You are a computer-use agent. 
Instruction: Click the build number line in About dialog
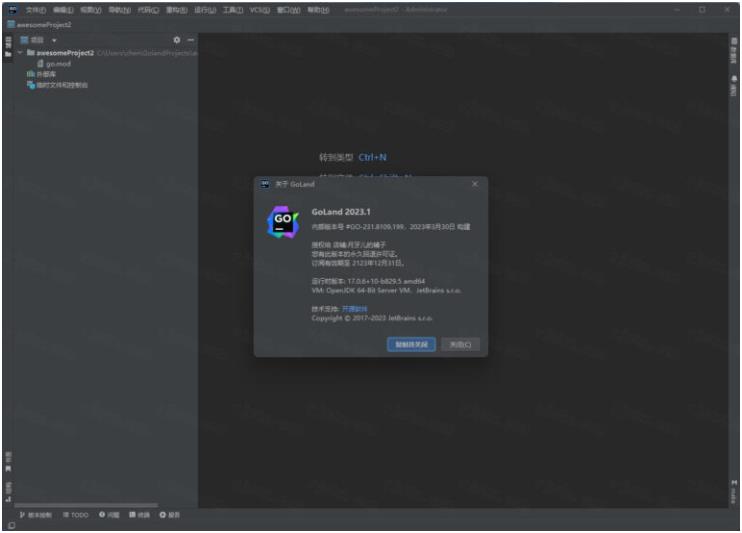pyautogui.click(x=390, y=227)
